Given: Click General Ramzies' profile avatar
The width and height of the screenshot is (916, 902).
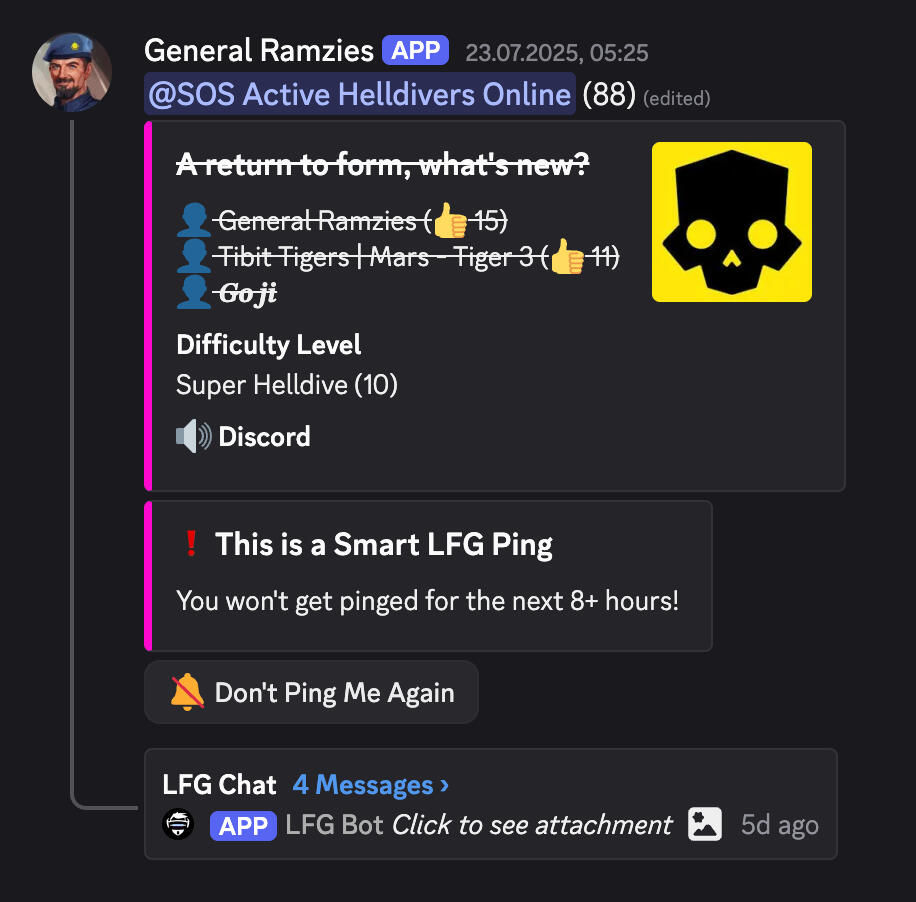Looking at the screenshot, I should [x=72, y=72].
